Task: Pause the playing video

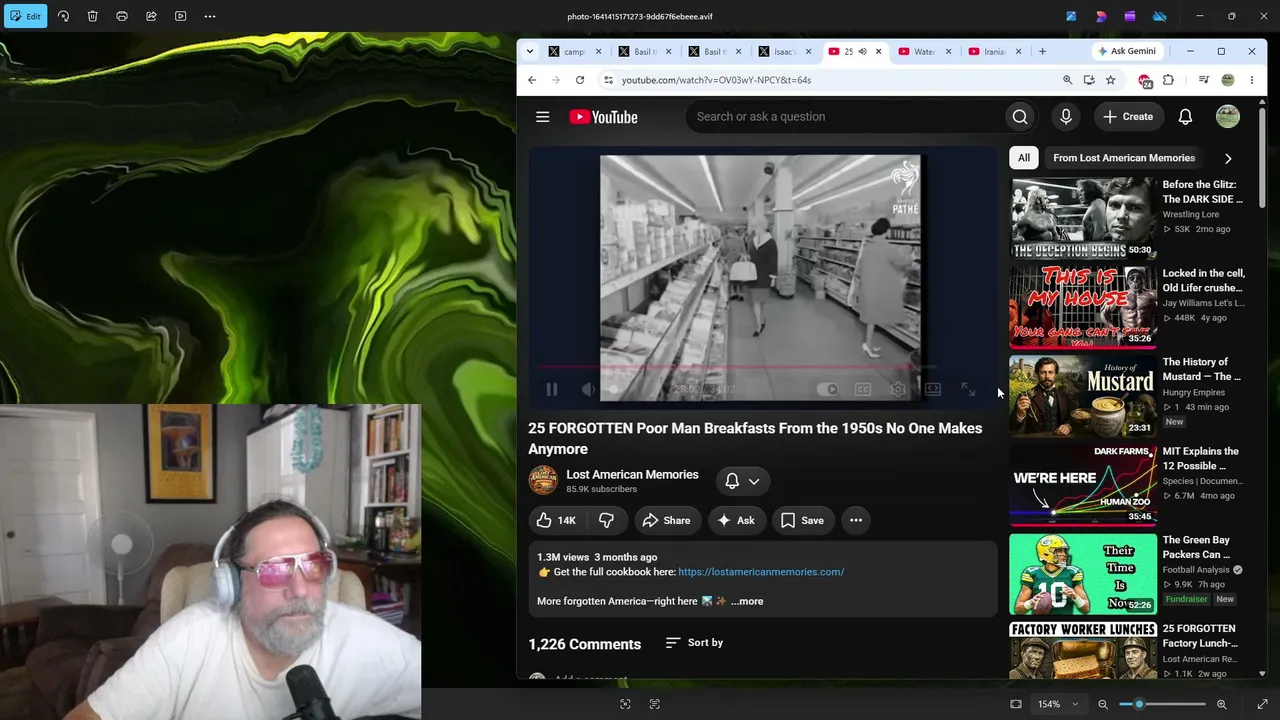Action: [x=551, y=390]
